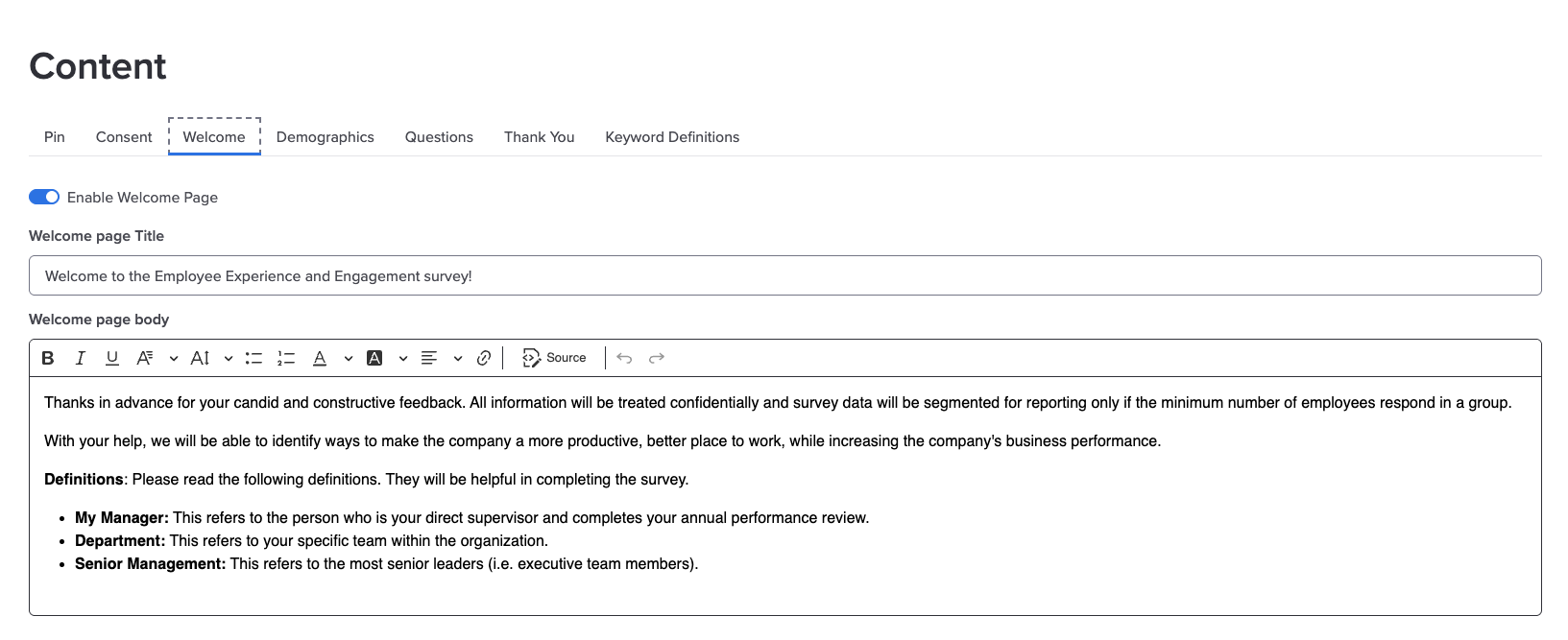Undo the last edit
This screenshot has width=1568, height=640.
point(624,358)
